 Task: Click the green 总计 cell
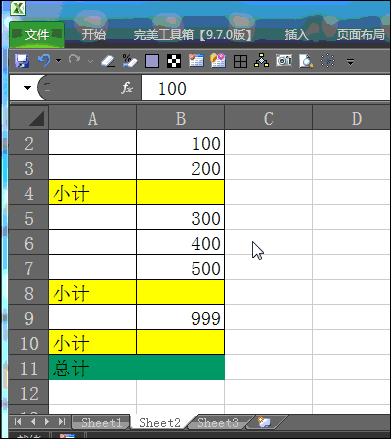click(x=137, y=367)
